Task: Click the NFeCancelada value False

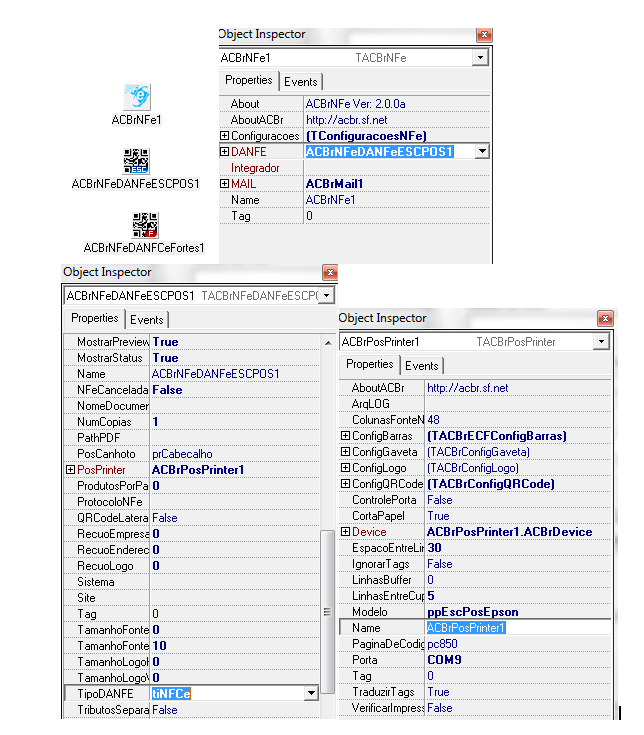Action: pyautogui.click(x=167, y=390)
